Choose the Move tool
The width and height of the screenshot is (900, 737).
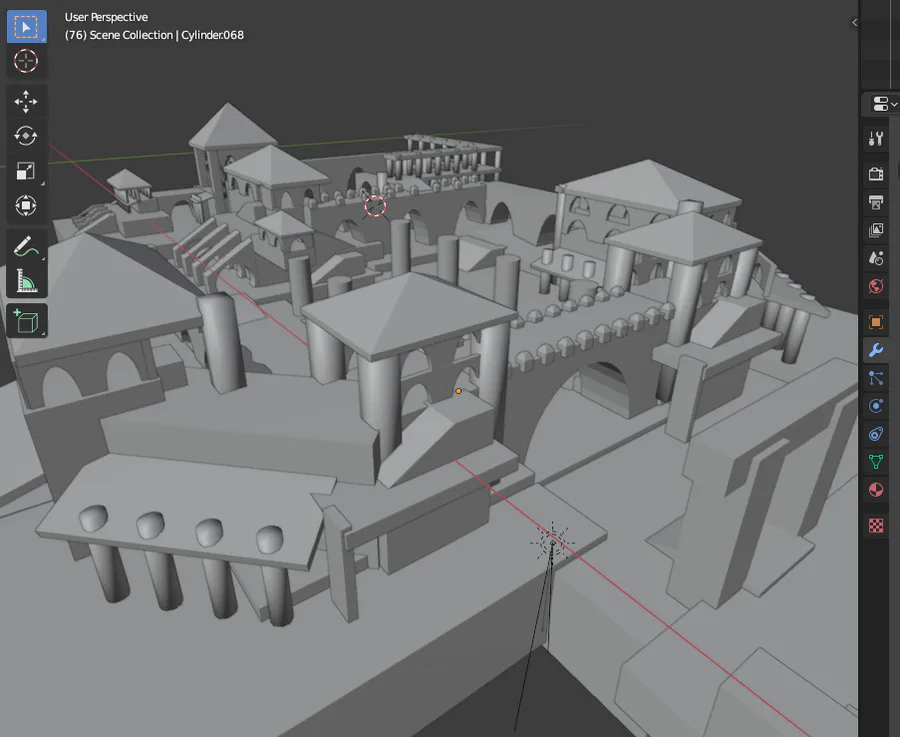pos(26,102)
